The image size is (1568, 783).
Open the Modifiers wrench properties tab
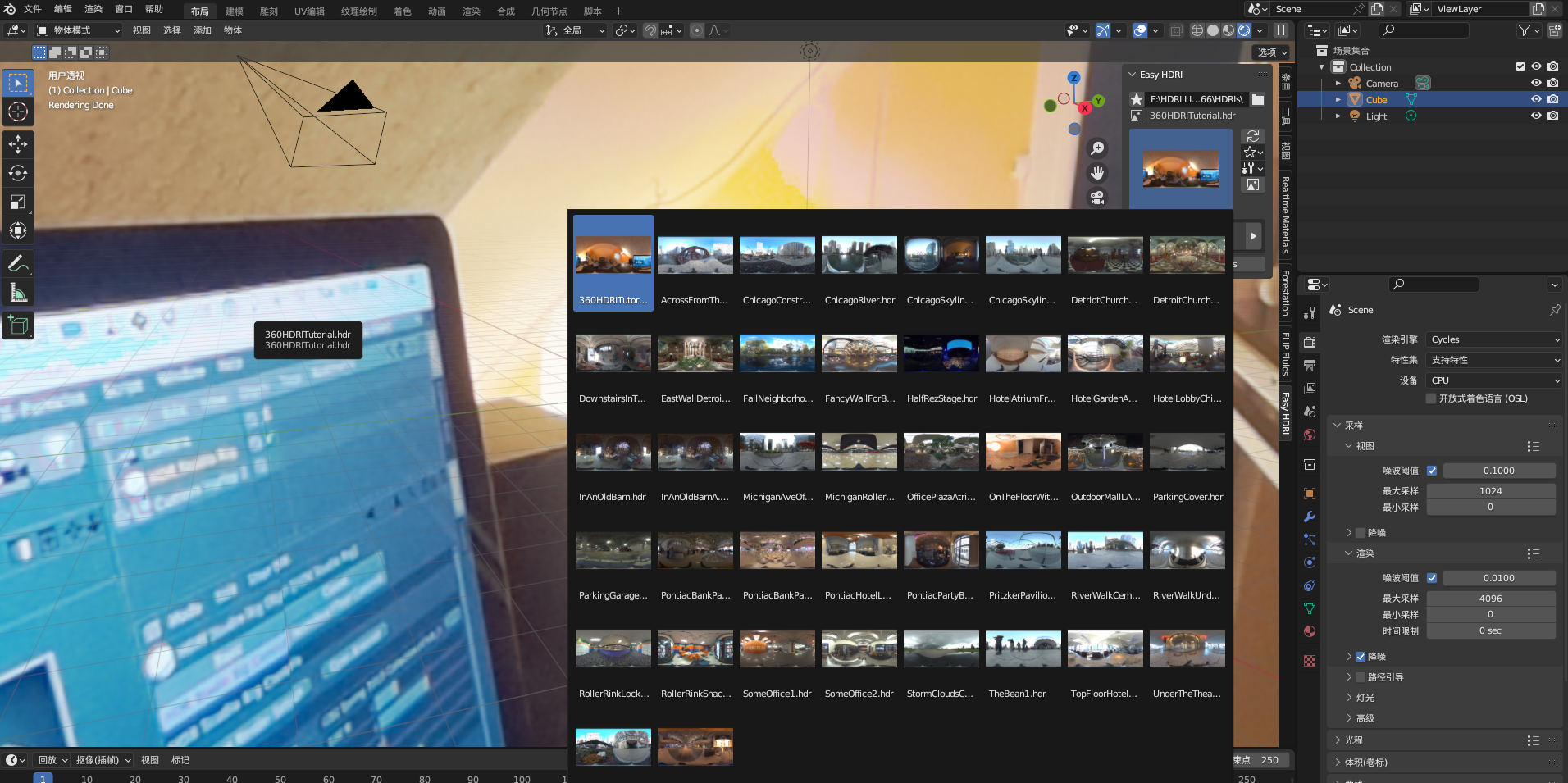click(x=1310, y=517)
